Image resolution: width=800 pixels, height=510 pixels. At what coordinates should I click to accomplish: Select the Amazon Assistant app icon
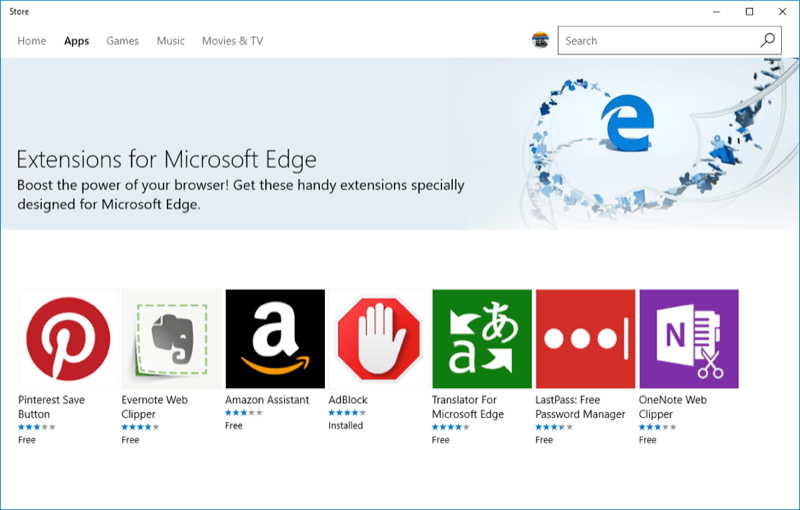click(276, 339)
